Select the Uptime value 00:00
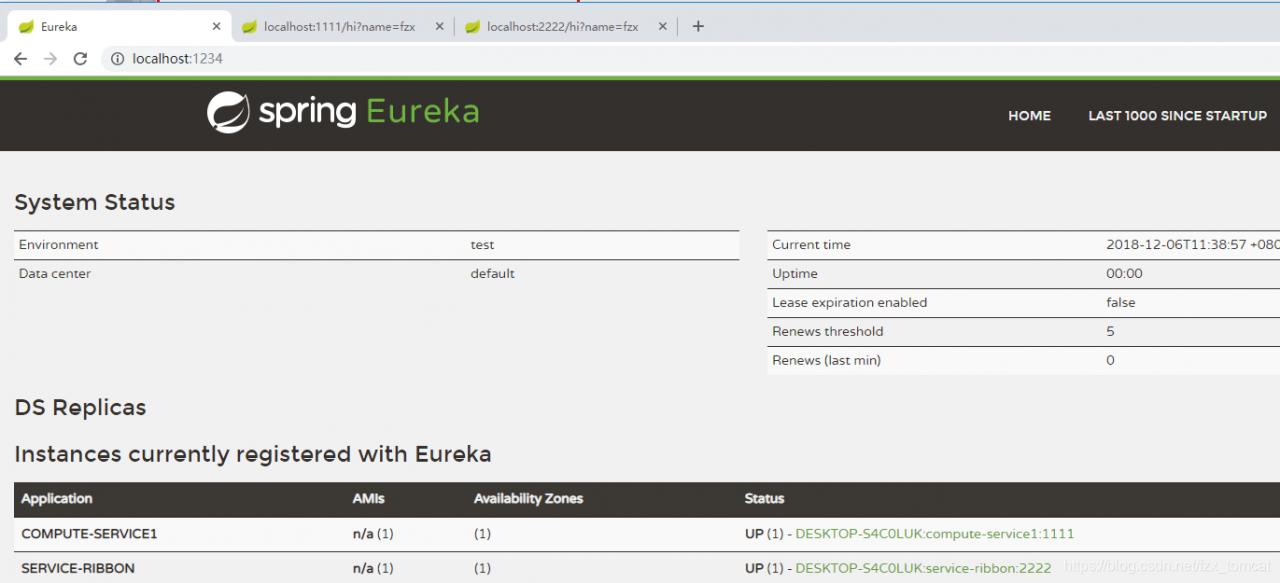Screen dimensions: 1280x583 (1124, 274)
